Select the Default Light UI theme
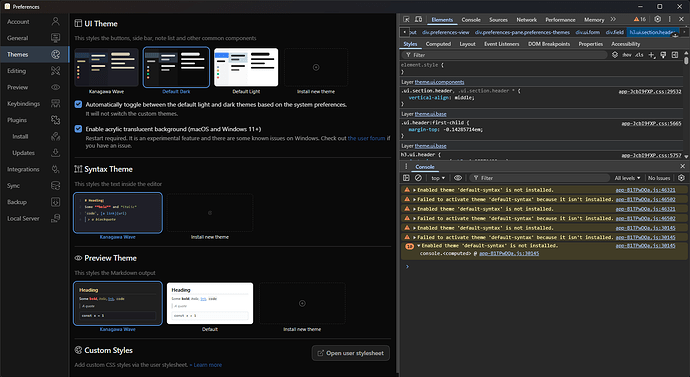This screenshot has height=377, width=690. point(246,67)
